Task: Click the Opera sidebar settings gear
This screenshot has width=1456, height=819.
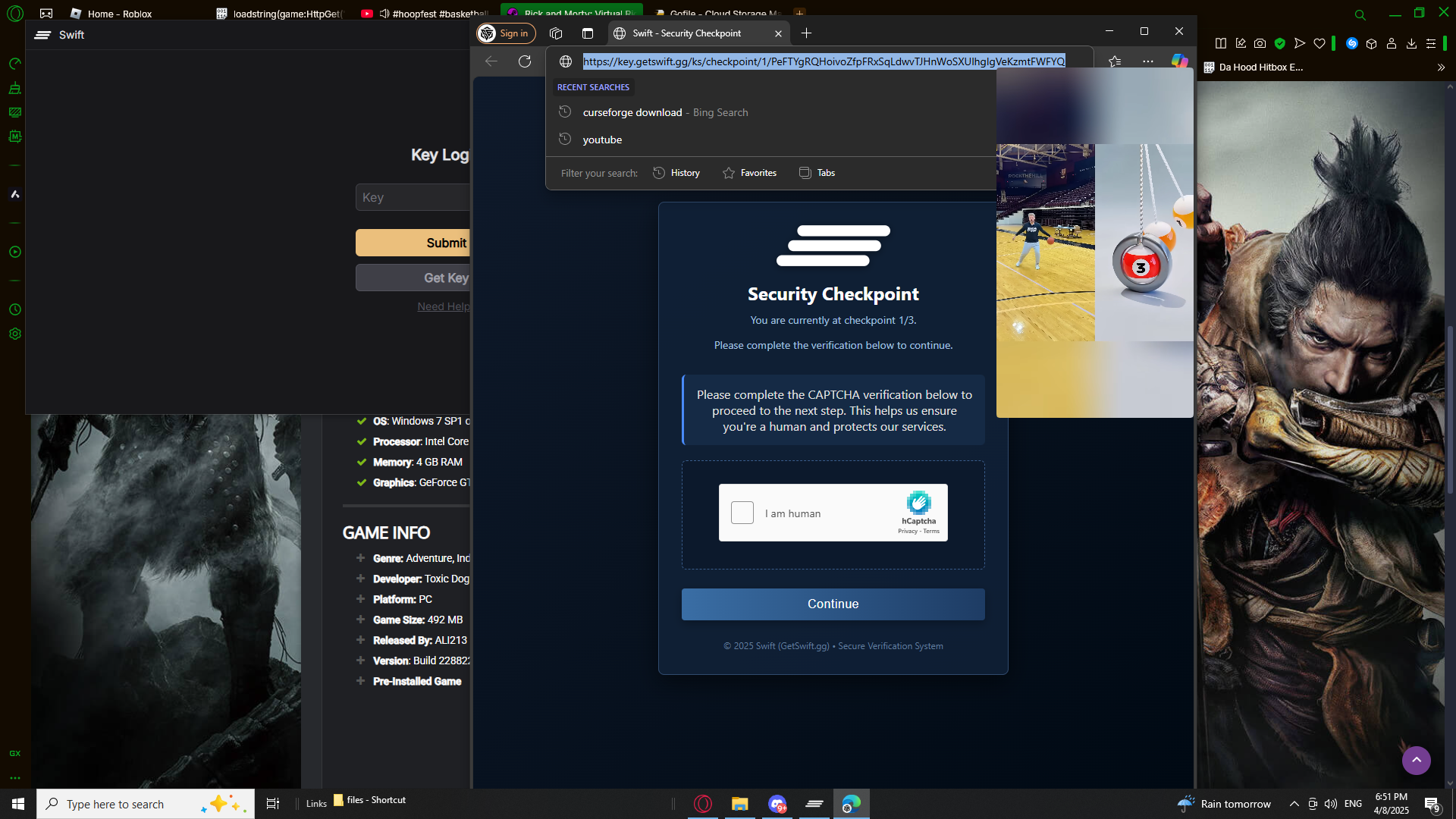Action: [x=14, y=334]
